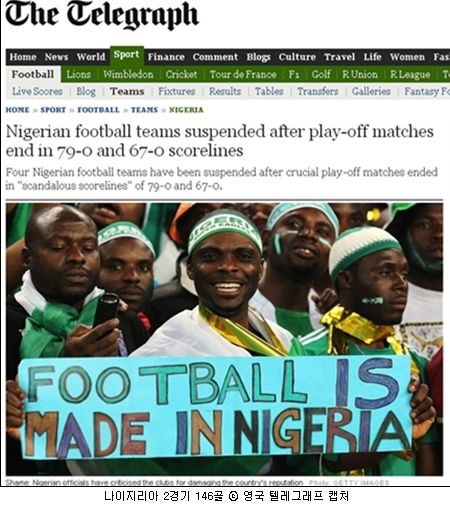Select the World menu item
450x507 pixels.
click(91, 57)
